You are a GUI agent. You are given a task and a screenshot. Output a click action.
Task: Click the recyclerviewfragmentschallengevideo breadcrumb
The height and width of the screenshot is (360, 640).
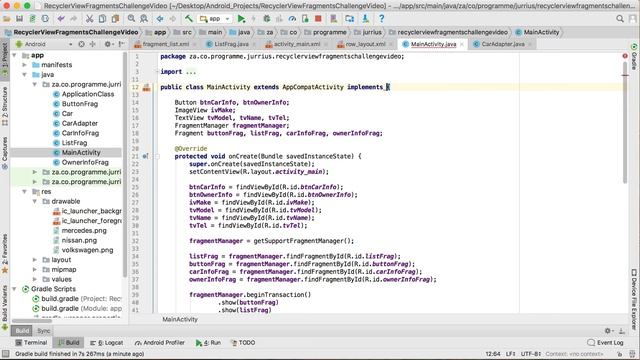pyautogui.click(x=452, y=32)
